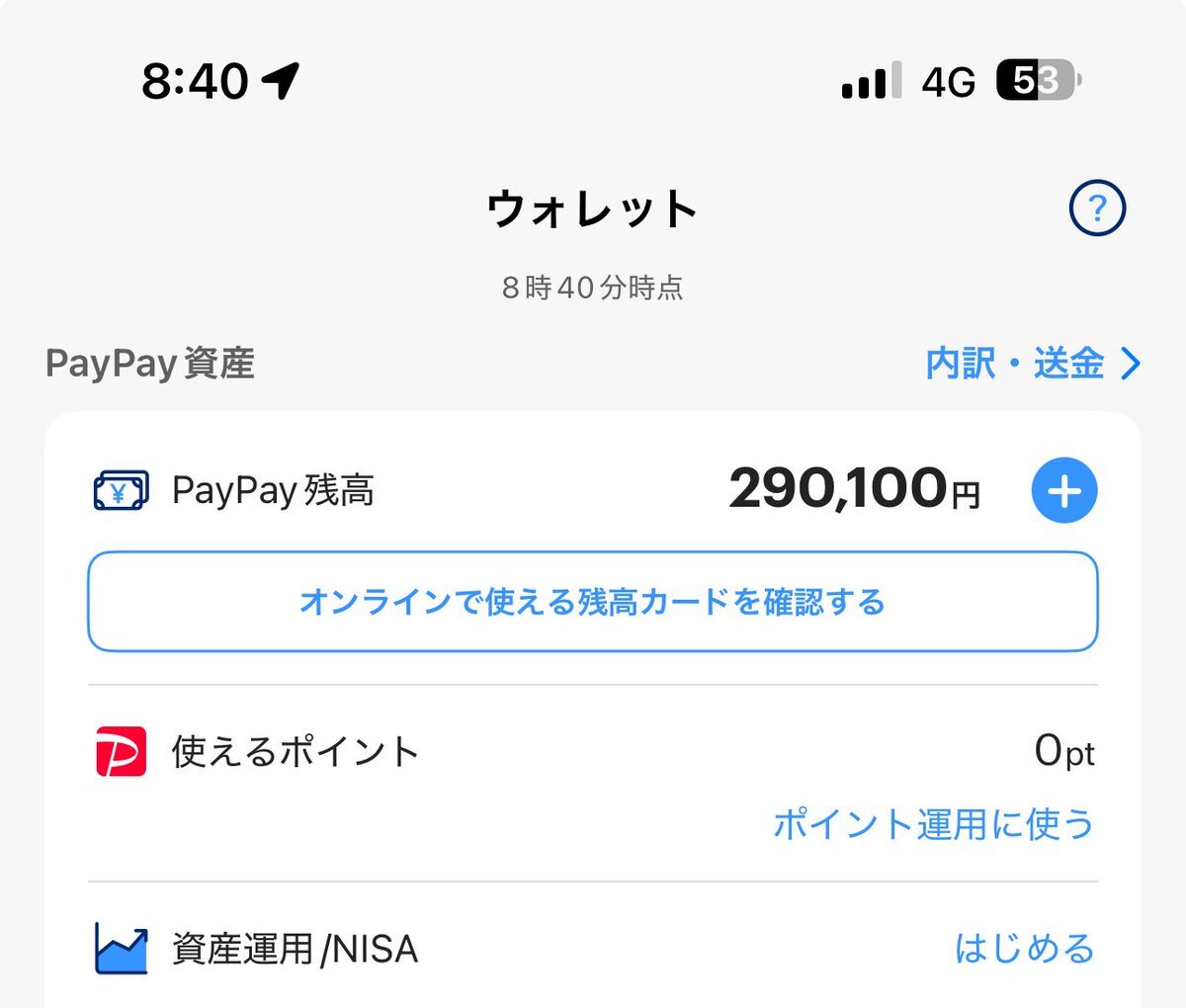Tap the 0pt points value
1186x1008 pixels.
1064,752
